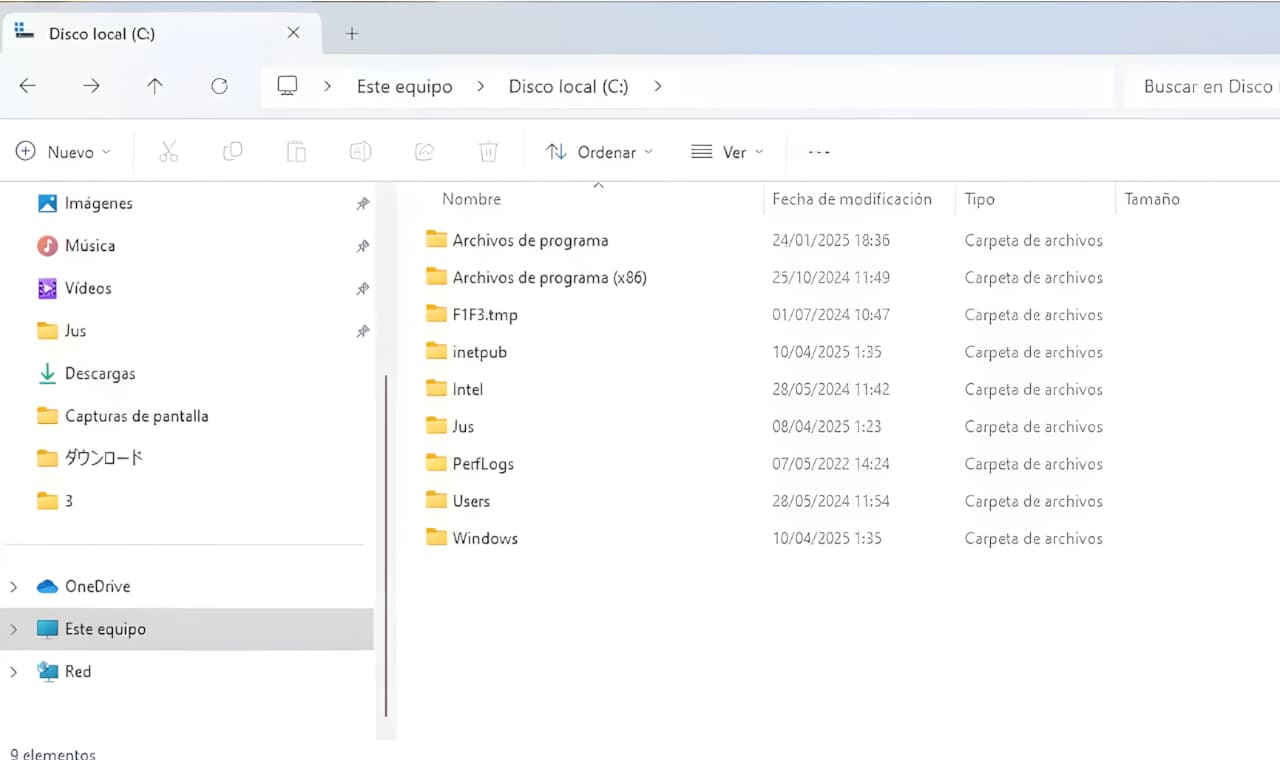Navigate back with the left arrow

click(28, 87)
